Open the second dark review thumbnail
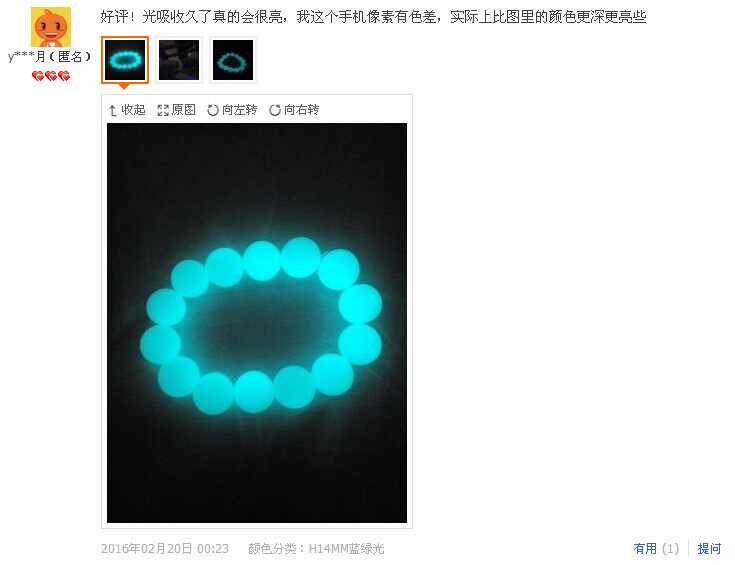Viewport: 735px width, 565px height. pyautogui.click(x=179, y=60)
